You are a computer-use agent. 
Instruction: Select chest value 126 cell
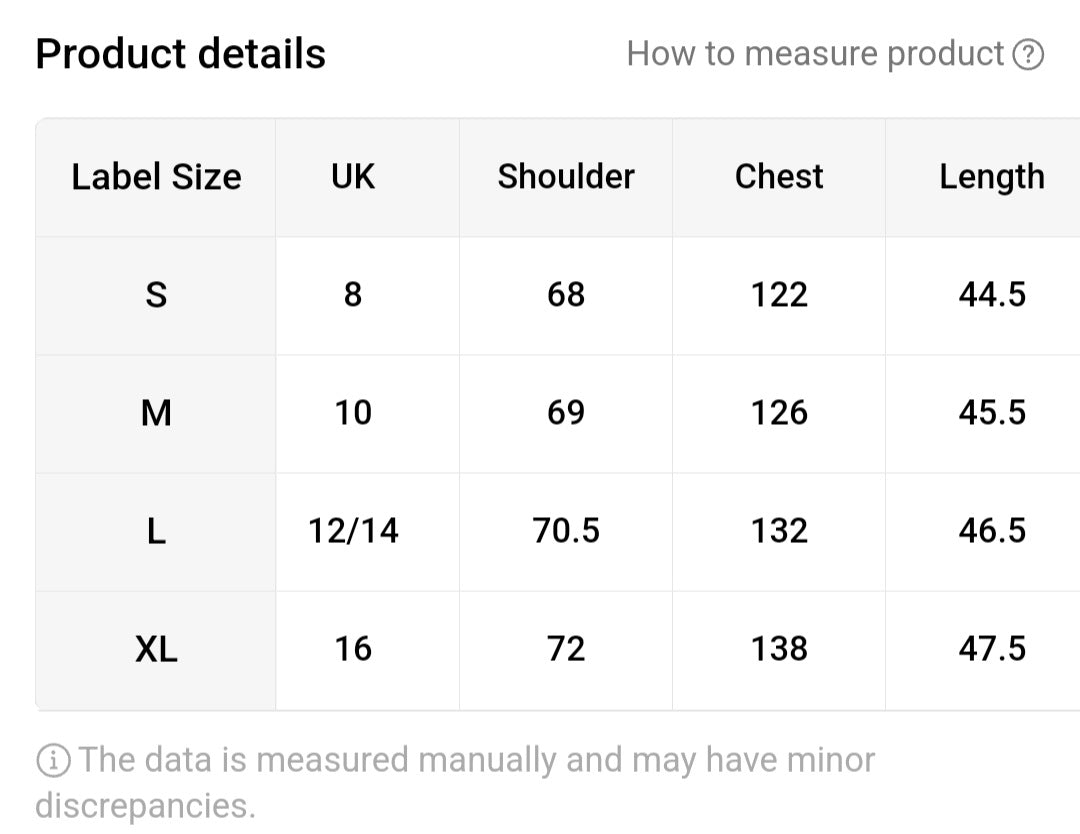[x=778, y=414]
